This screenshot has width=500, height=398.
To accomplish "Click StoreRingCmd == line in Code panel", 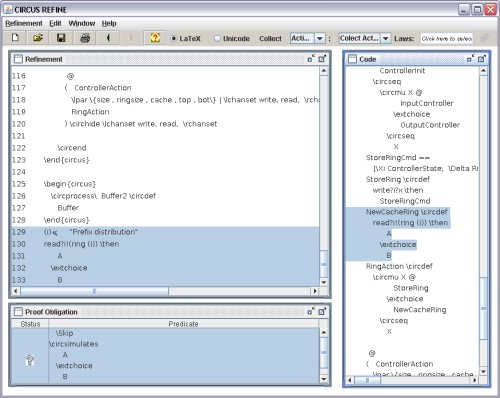I will (x=398, y=158).
